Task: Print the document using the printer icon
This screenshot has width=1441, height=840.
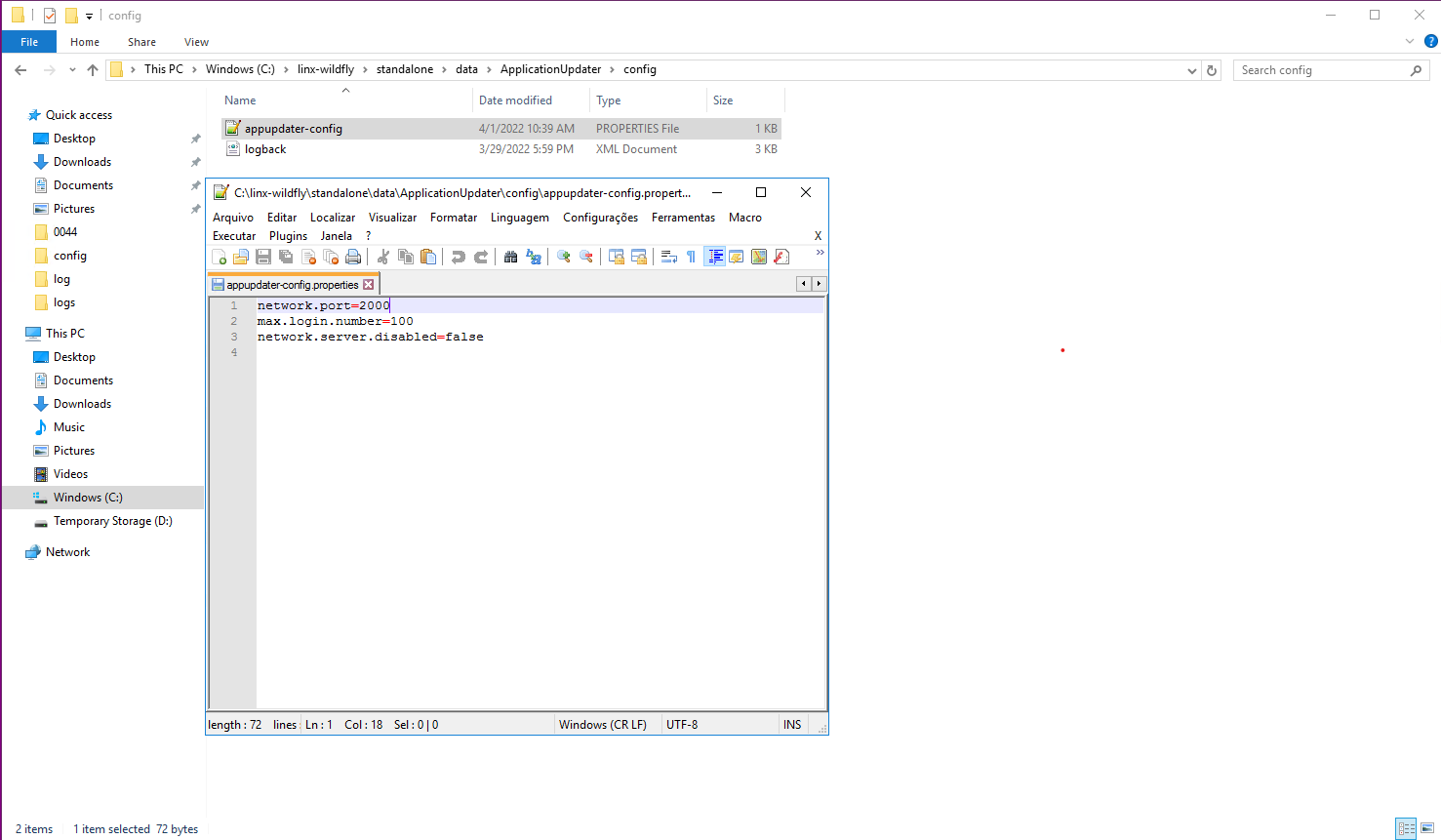Action: pyautogui.click(x=353, y=257)
